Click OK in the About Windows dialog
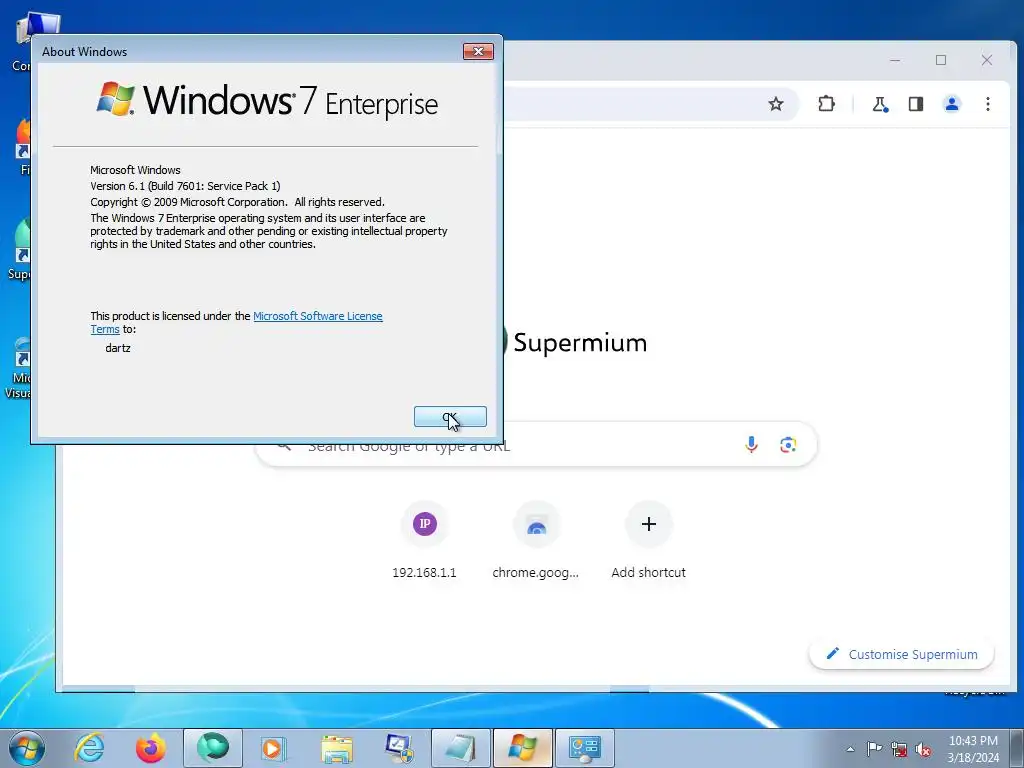 (450, 417)
